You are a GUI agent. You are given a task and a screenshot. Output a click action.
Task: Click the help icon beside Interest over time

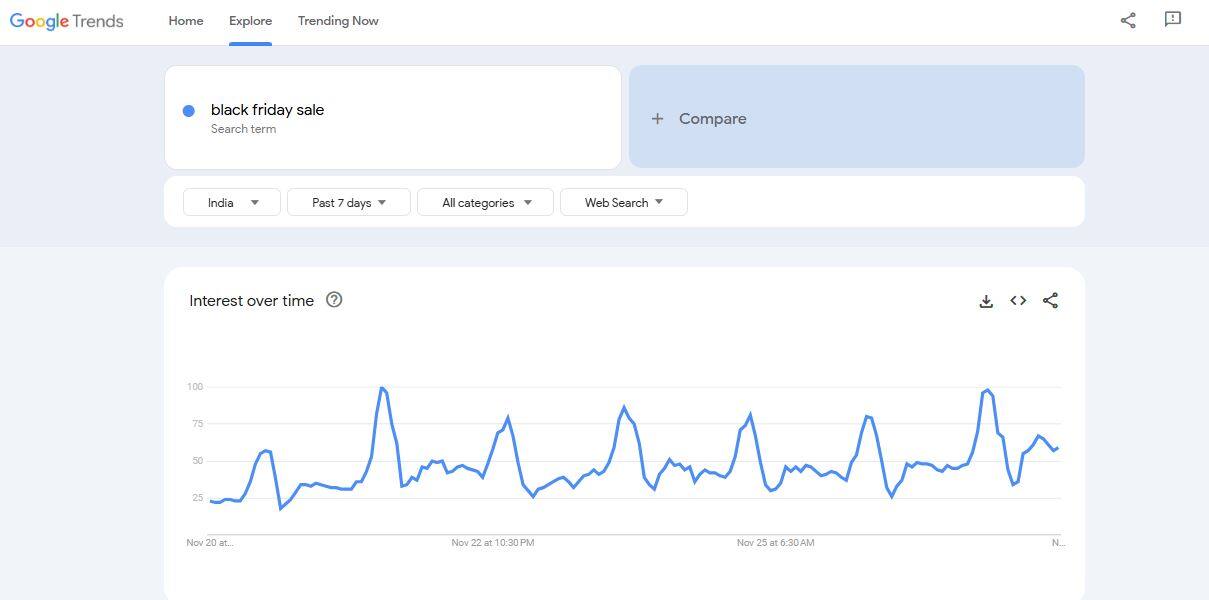(x=334, y=299)
